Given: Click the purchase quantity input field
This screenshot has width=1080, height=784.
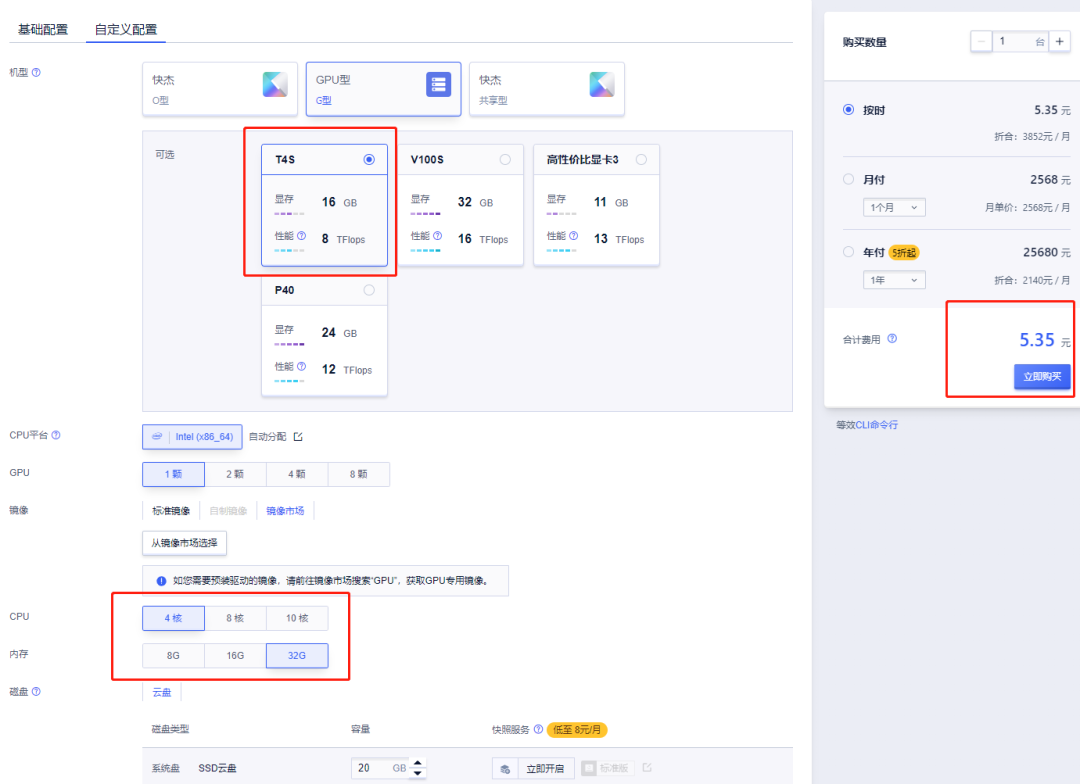Looking at the screenshot, I should coord(1020,41).
